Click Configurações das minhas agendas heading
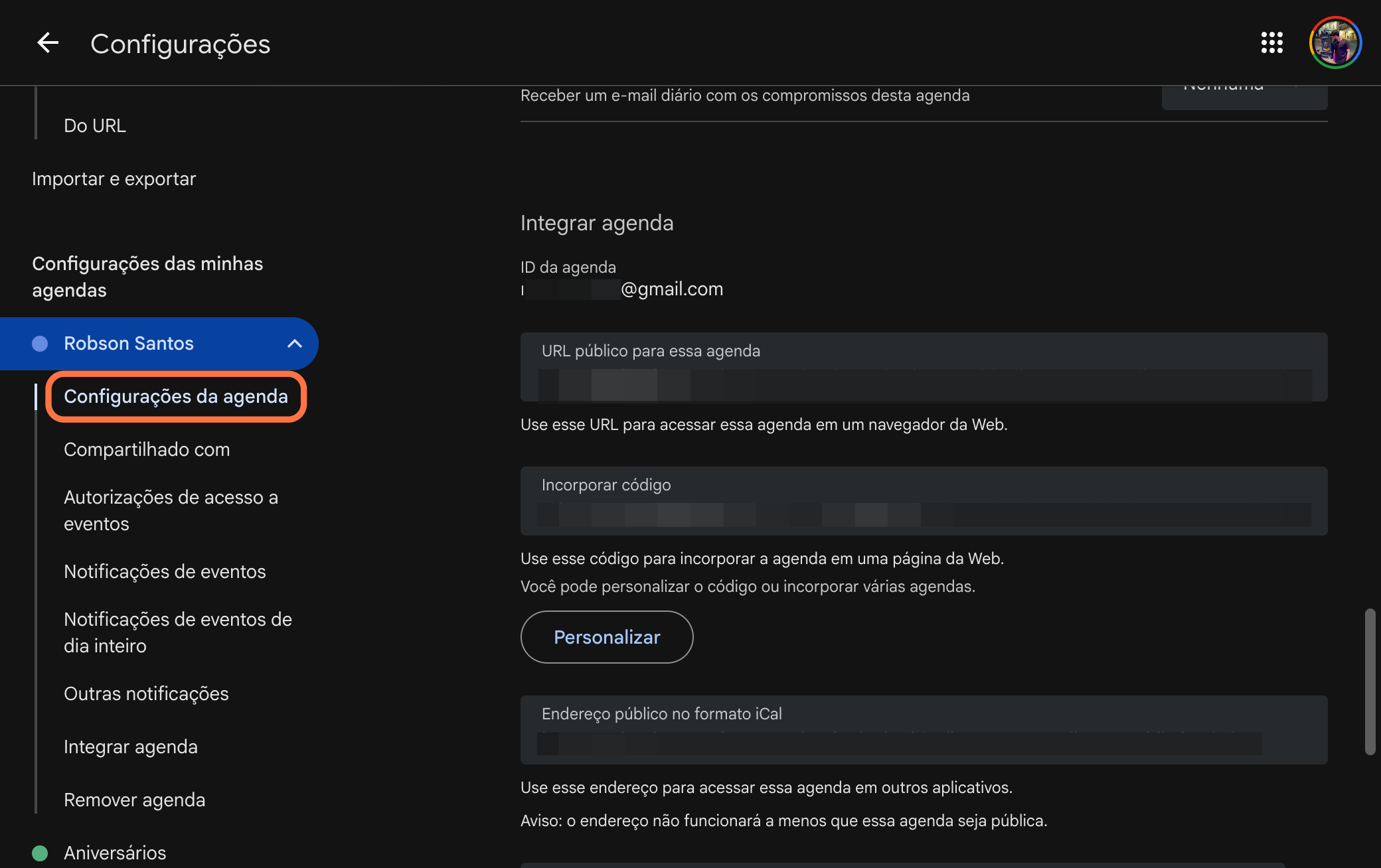1381x868 pixels. (147, 277)
